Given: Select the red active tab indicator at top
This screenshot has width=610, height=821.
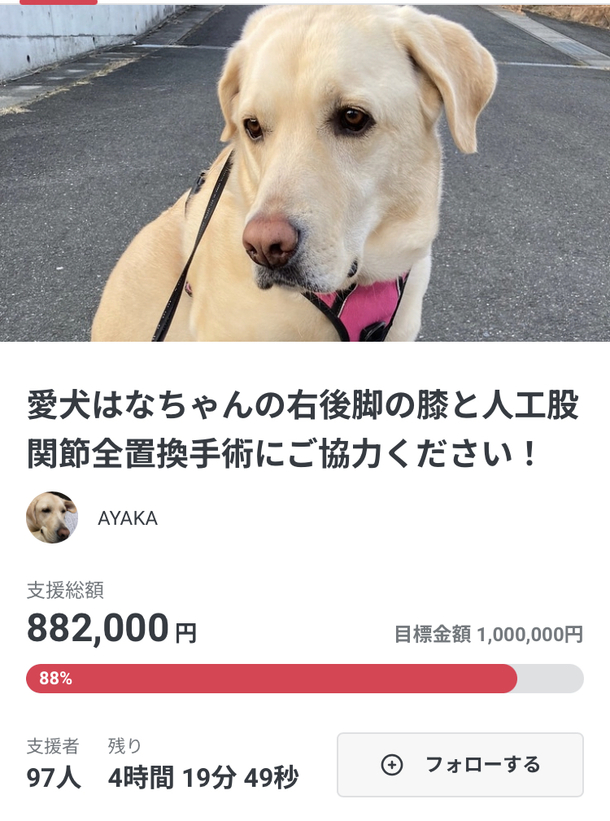Looking at the screenshot, I should 58,2.
